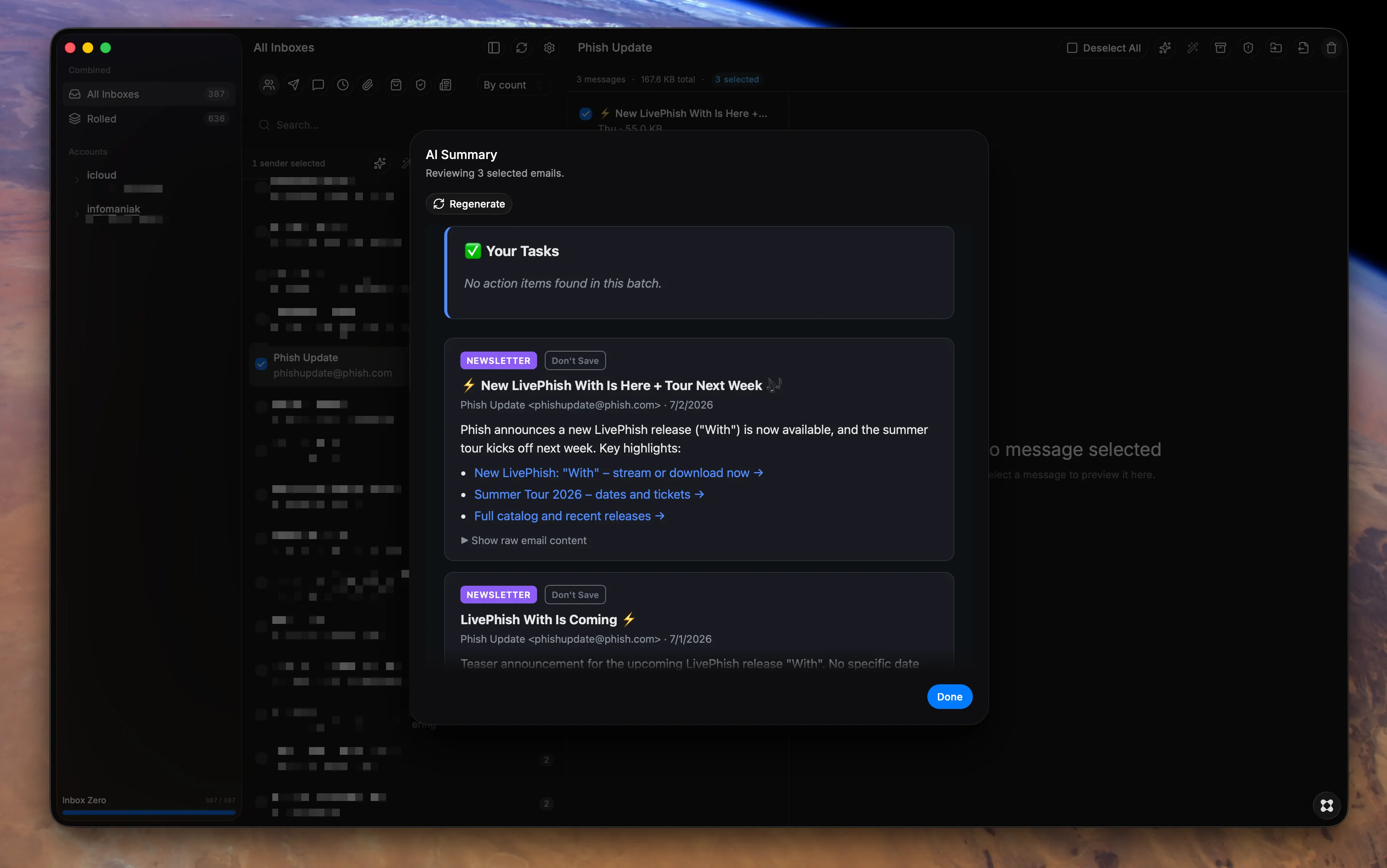Viewport: 1387px width, 868px height.
Task: Uncheck the Phish Update sender checkbox
Action: [261, 364]
